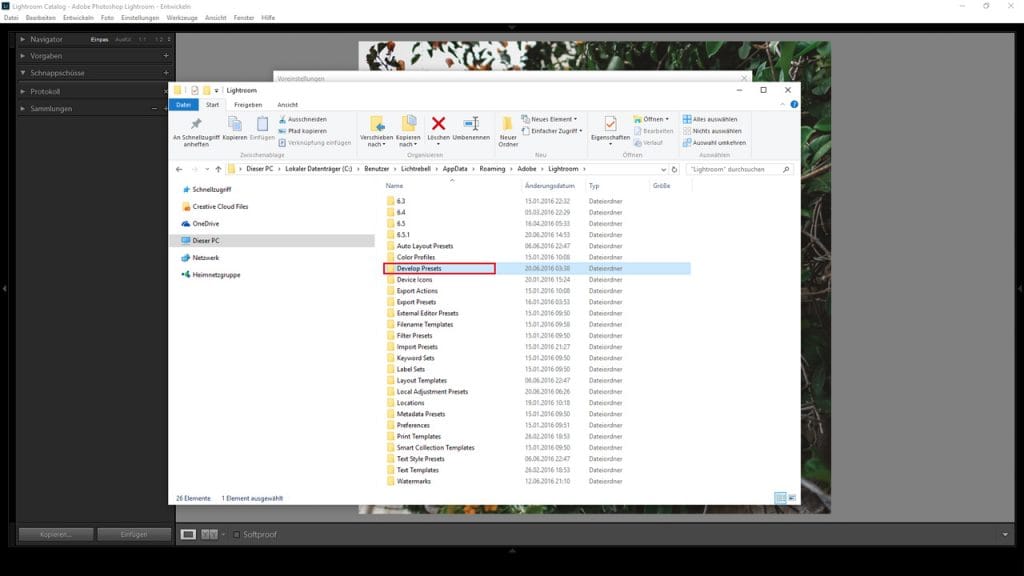Click the Kopieren icon in the ribbon

pyautogui.click(x=234, y=128)
